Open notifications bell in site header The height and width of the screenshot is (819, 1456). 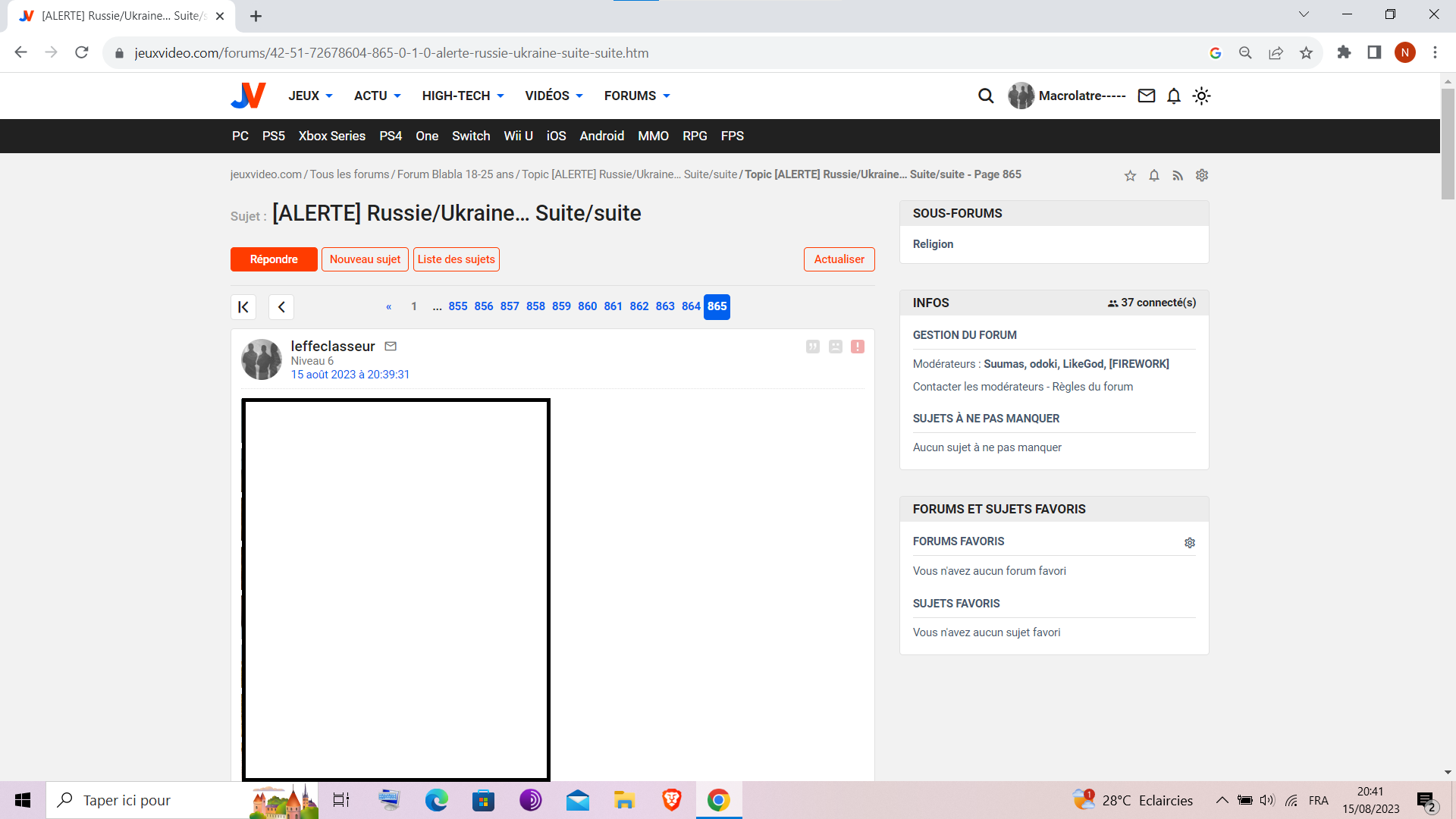[x=1173, y=96]
